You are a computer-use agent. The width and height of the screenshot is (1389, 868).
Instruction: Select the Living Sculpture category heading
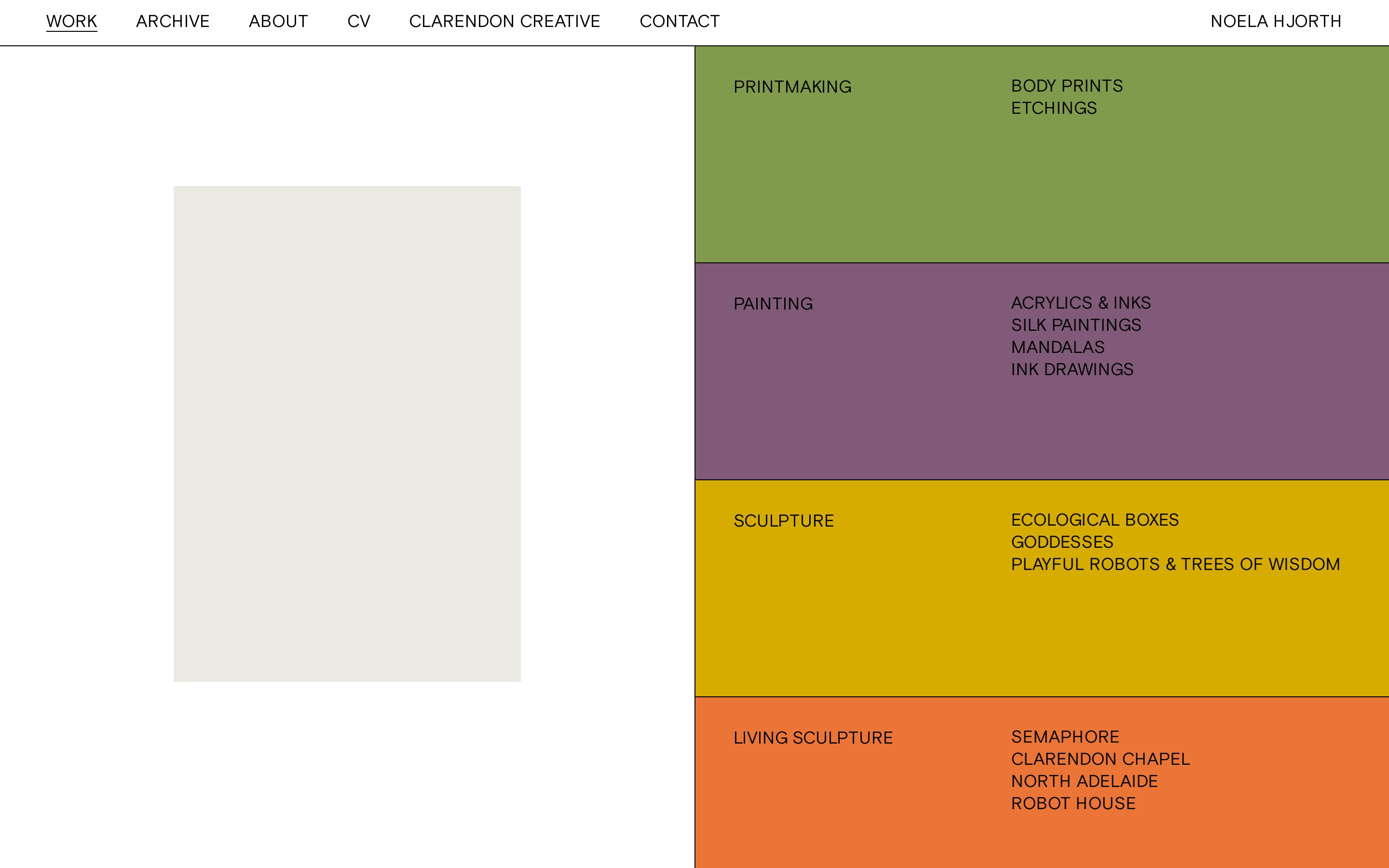point(813,738)
